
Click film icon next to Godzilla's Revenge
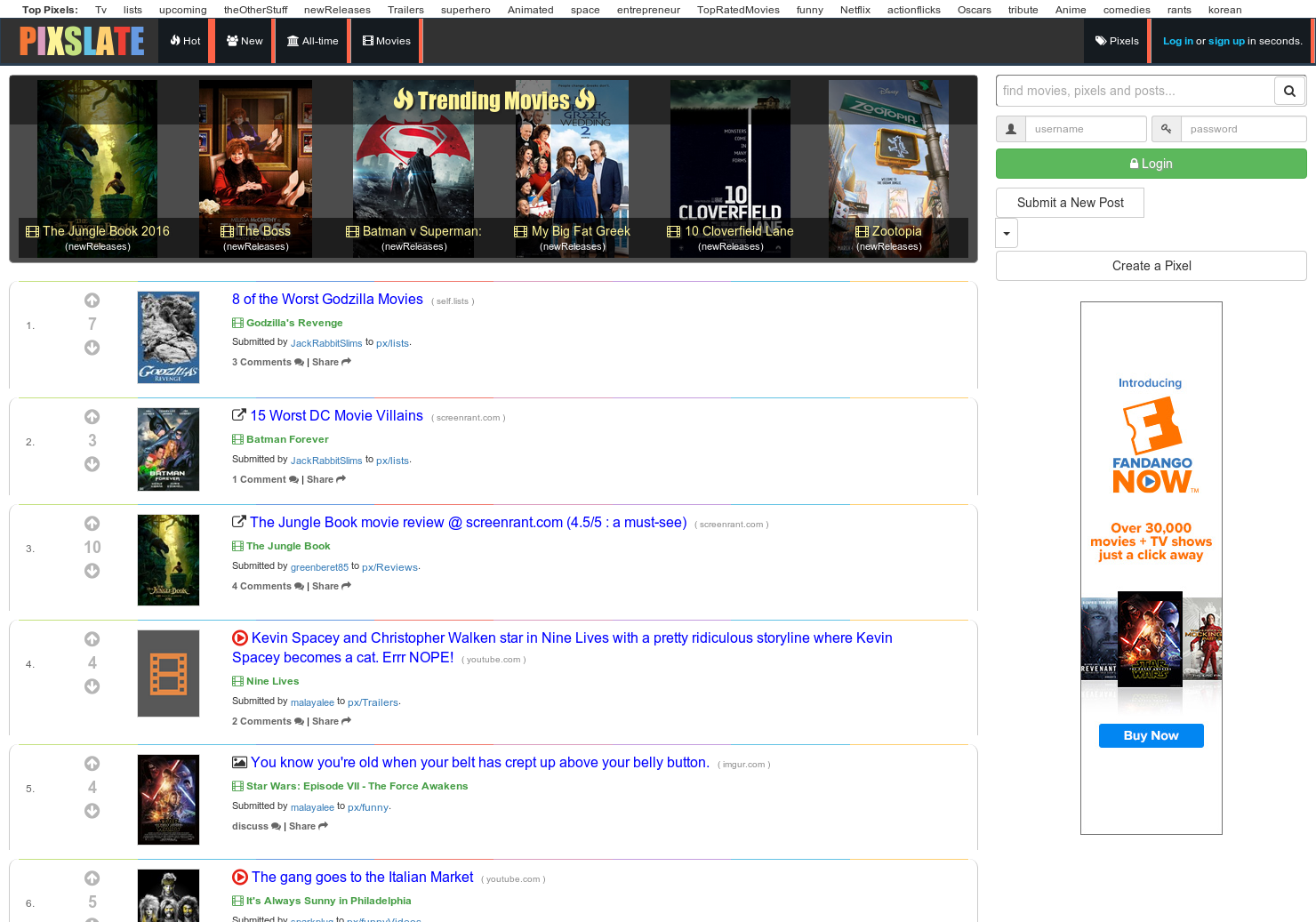[x=237, y=323]
